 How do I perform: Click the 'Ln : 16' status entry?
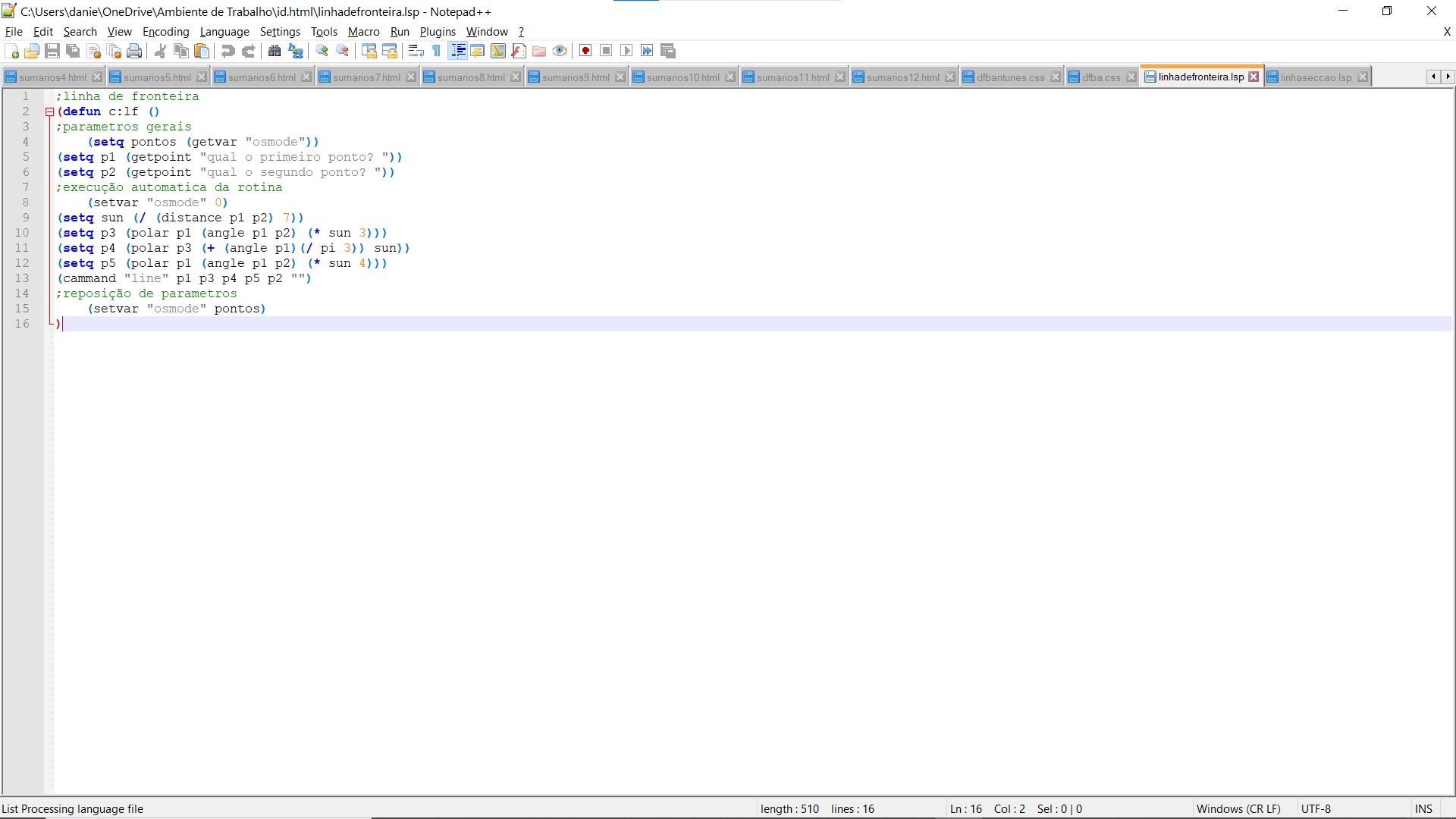[965, 809]
